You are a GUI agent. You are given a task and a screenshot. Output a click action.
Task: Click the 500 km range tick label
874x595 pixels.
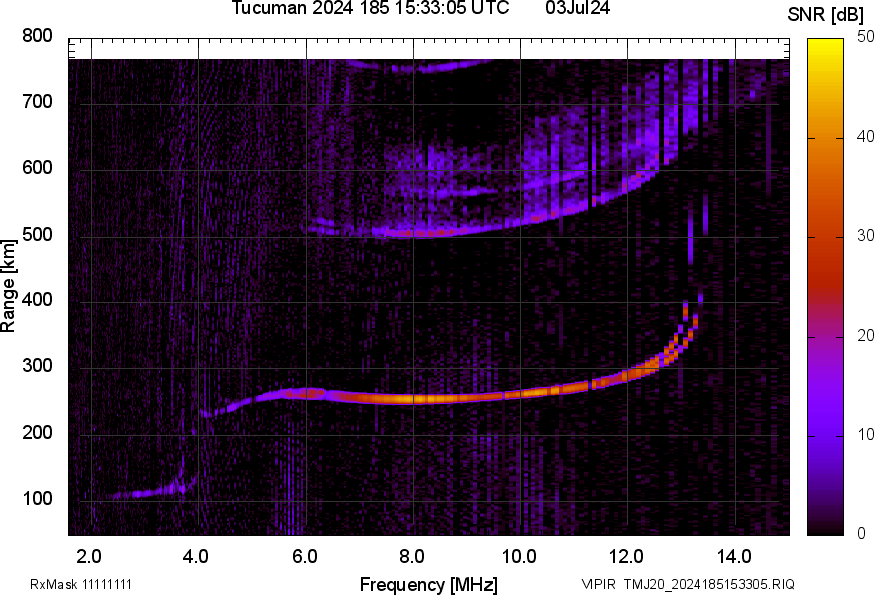37,234
